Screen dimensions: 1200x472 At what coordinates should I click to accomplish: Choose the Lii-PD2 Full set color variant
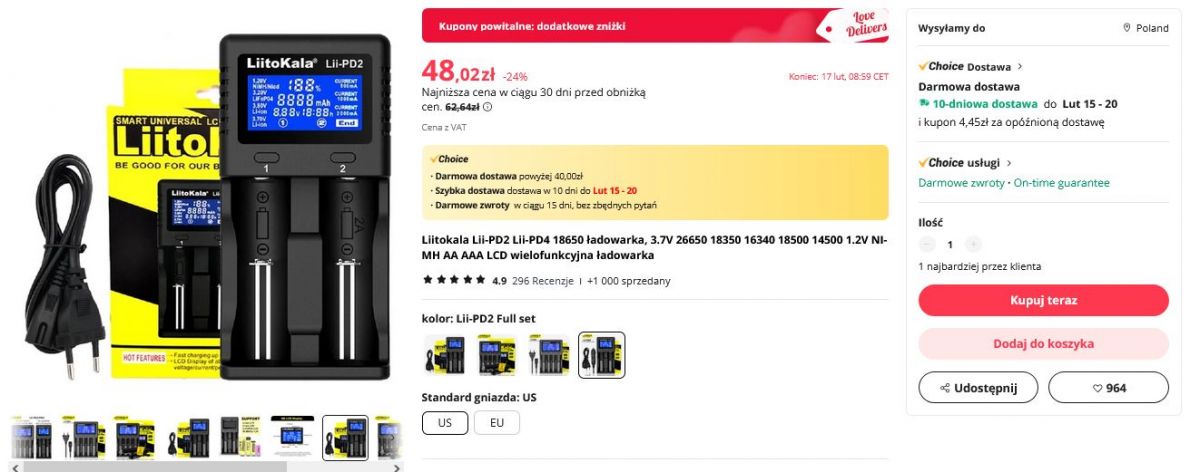(x=602, y=355)
